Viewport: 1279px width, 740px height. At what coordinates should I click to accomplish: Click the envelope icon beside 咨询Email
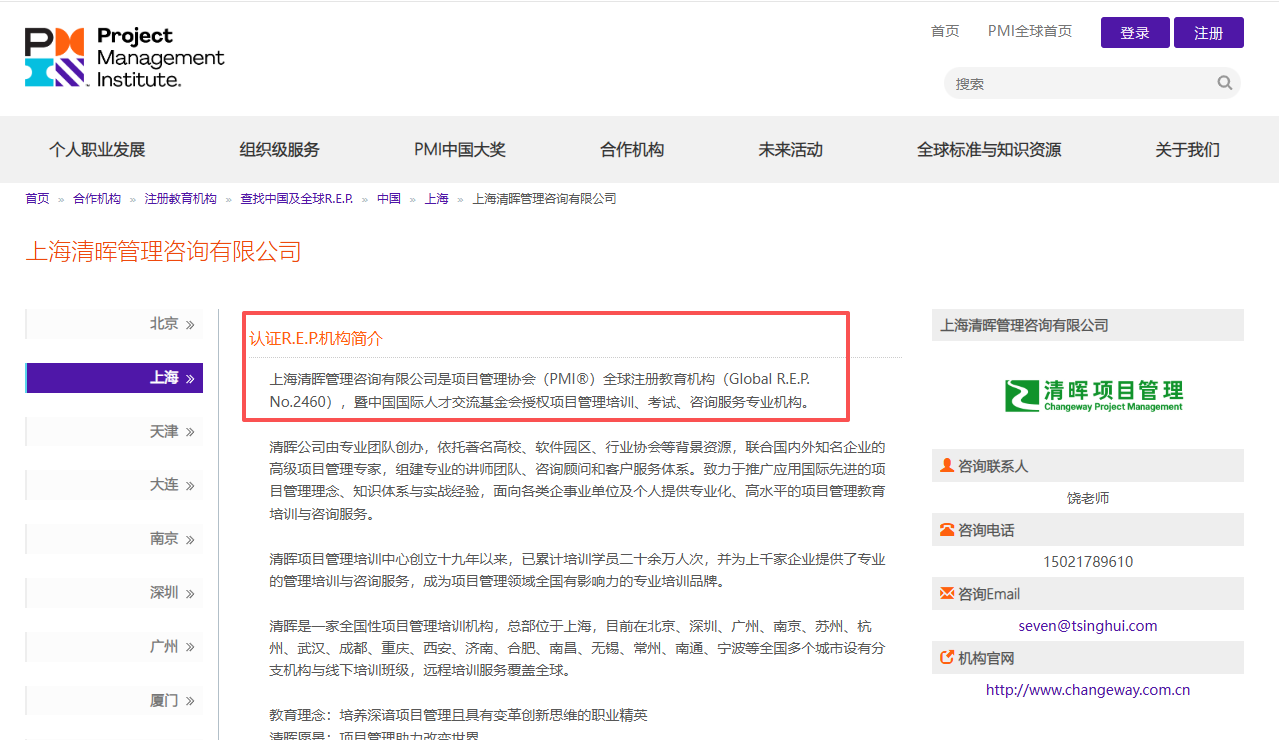[947, 593]
